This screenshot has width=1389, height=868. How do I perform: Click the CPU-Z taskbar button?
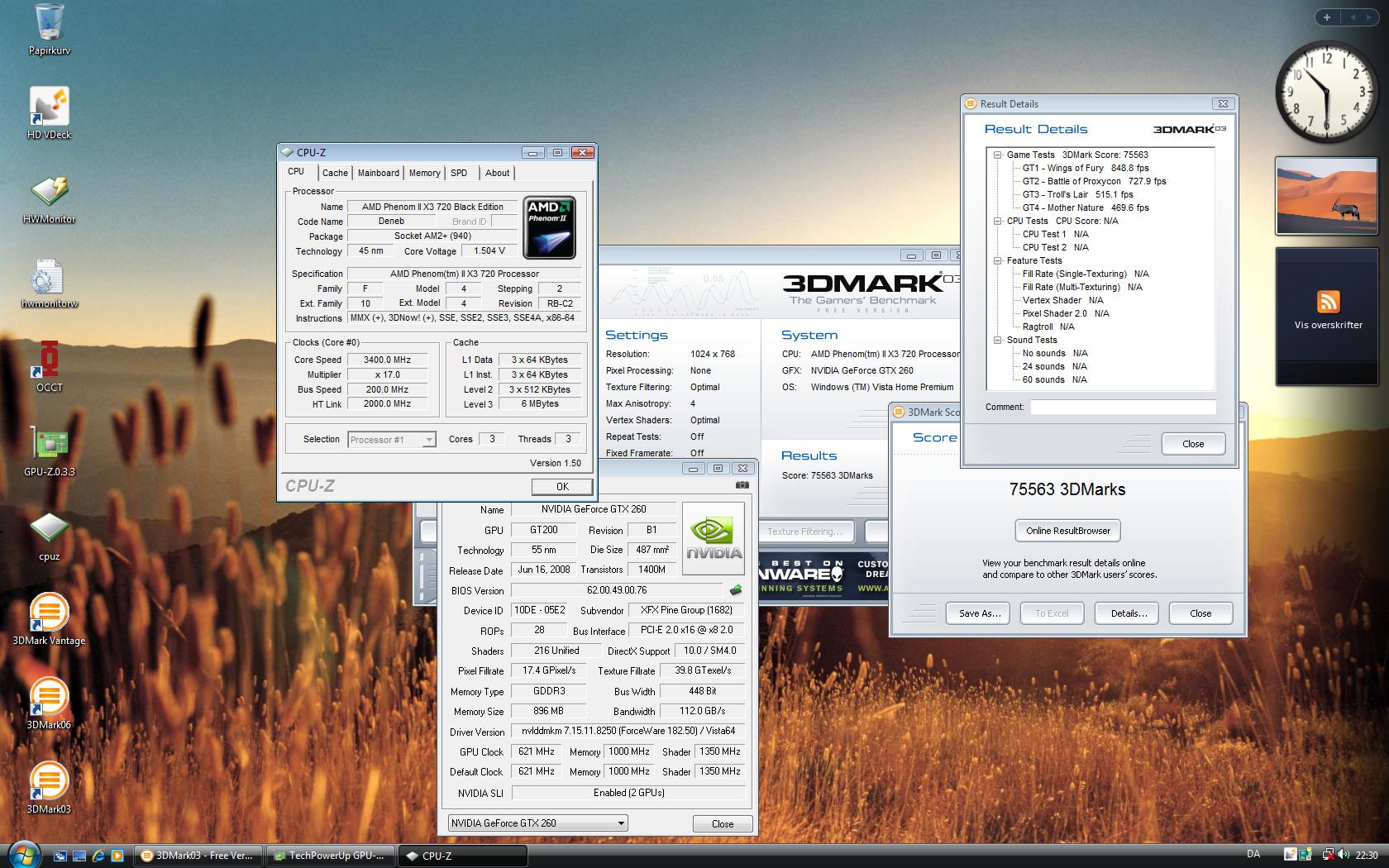[463, 856]
